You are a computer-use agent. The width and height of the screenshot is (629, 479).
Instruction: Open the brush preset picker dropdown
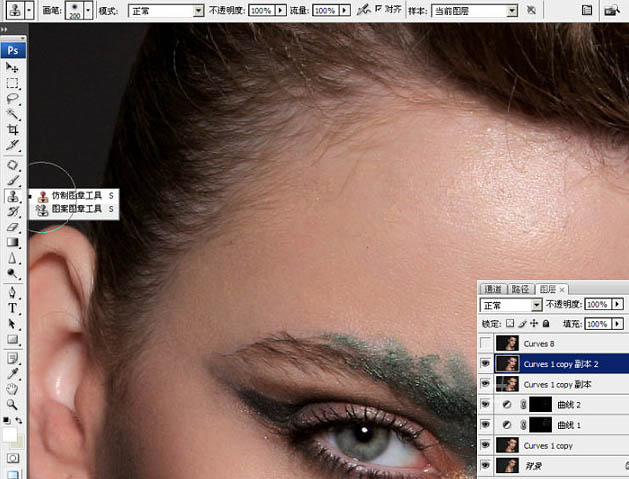88,10
